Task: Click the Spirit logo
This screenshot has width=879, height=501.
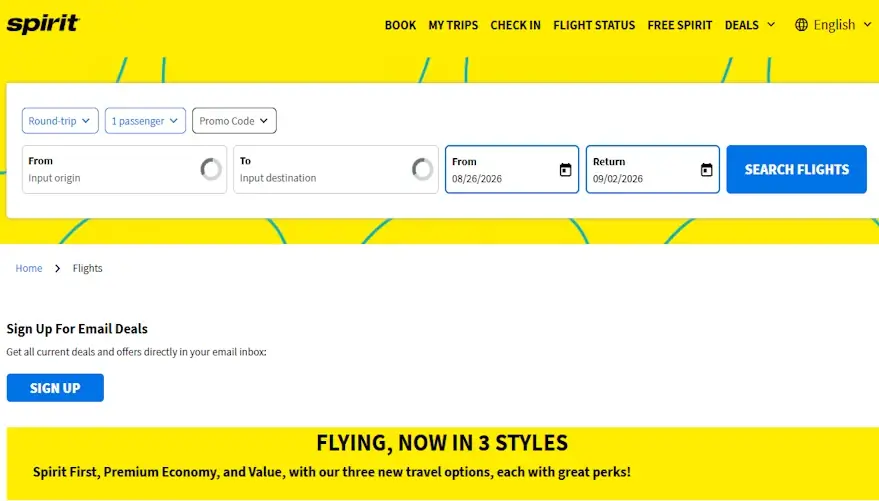Action: [43, 24]
